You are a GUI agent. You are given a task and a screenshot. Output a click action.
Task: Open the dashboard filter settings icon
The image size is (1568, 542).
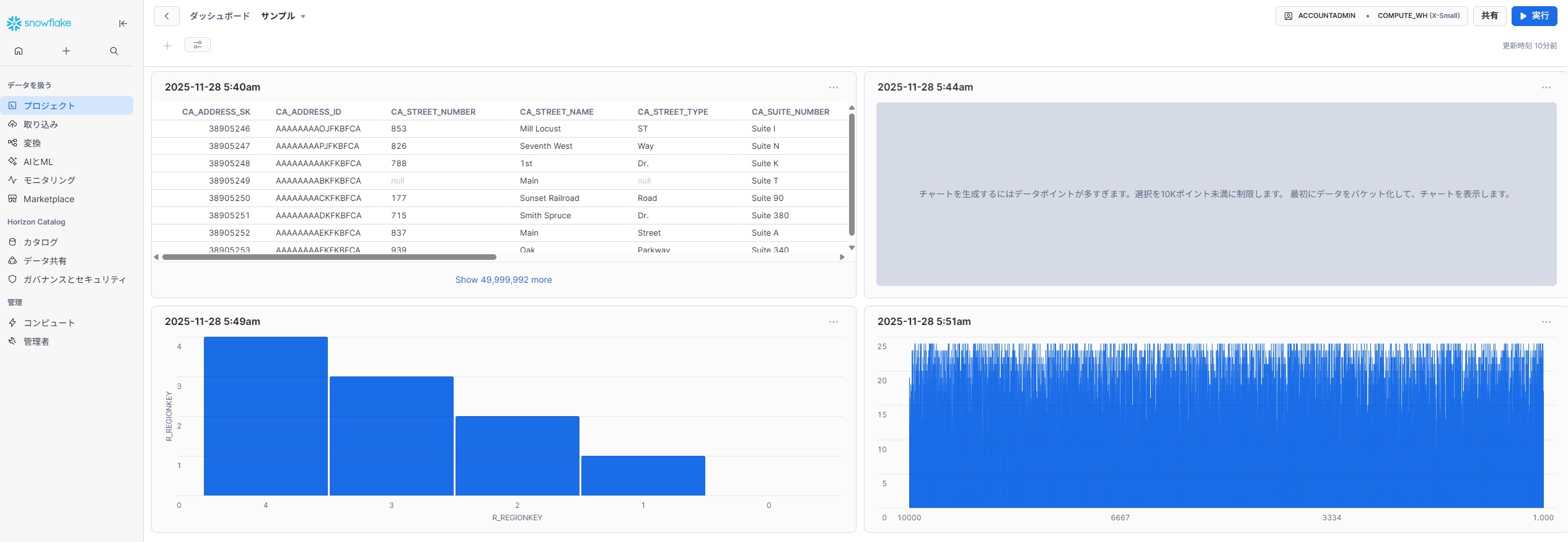coord(198,45)
